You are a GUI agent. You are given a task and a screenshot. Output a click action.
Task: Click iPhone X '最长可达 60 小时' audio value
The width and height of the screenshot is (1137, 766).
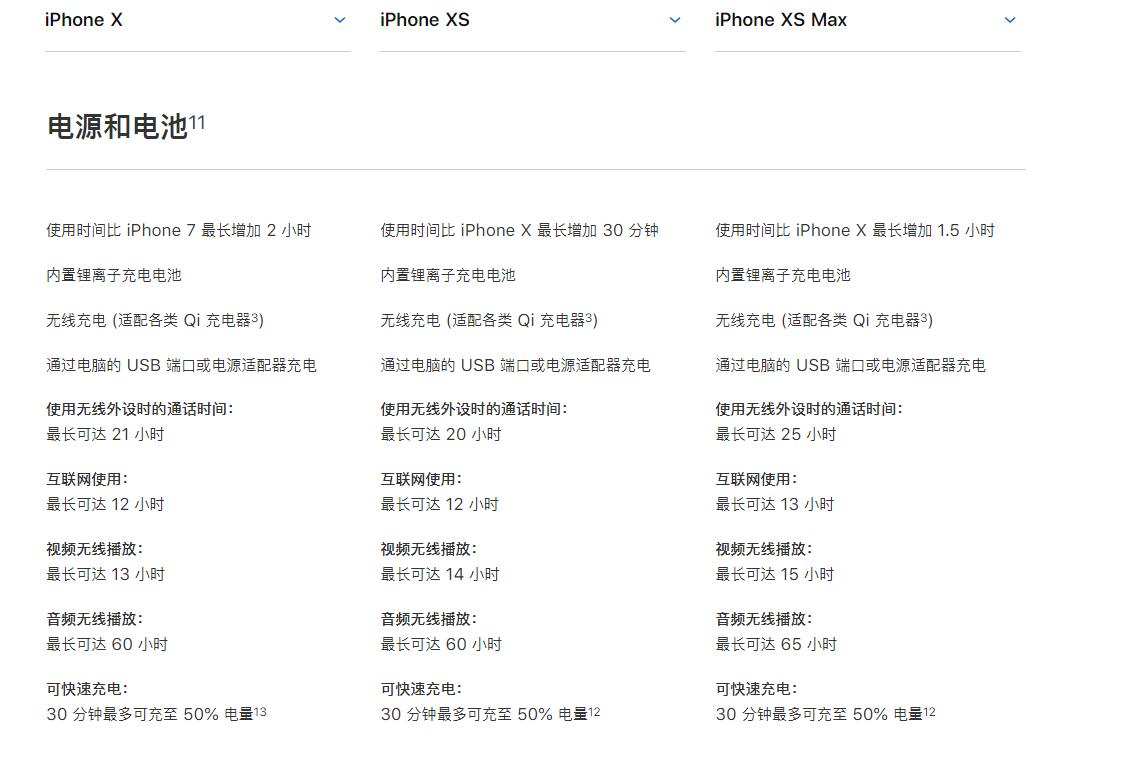(x=107, y=644)
